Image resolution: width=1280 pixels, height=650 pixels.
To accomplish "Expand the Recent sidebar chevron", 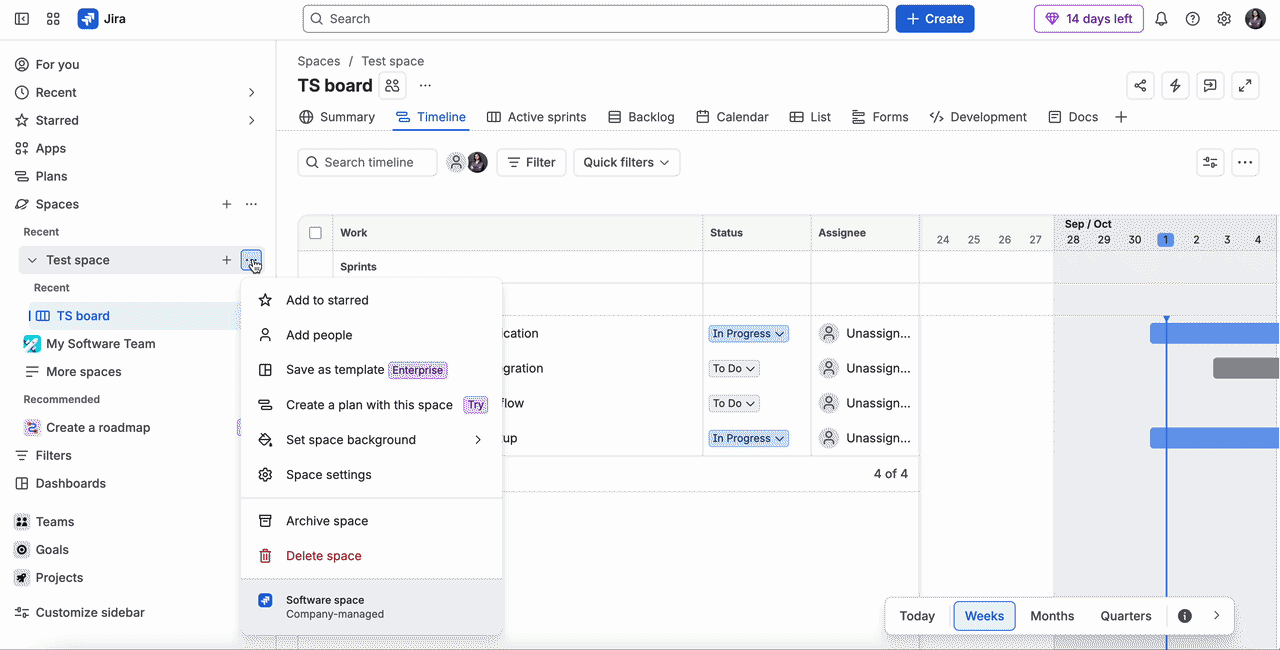I will click(x=251, y=92).
